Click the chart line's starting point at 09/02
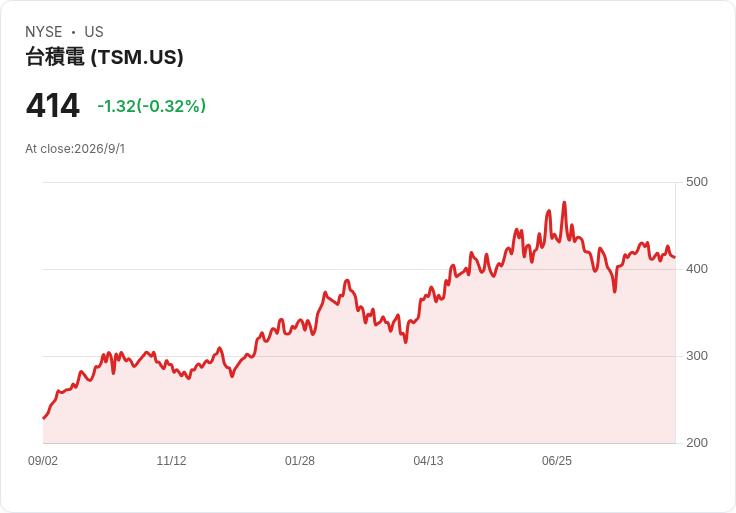 pos(44,418)
